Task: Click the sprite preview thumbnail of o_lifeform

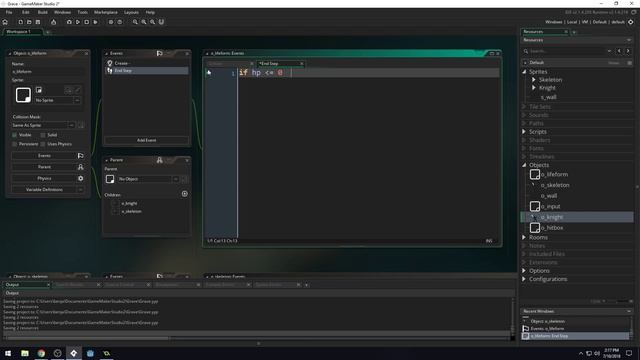Action: (23, 95)
